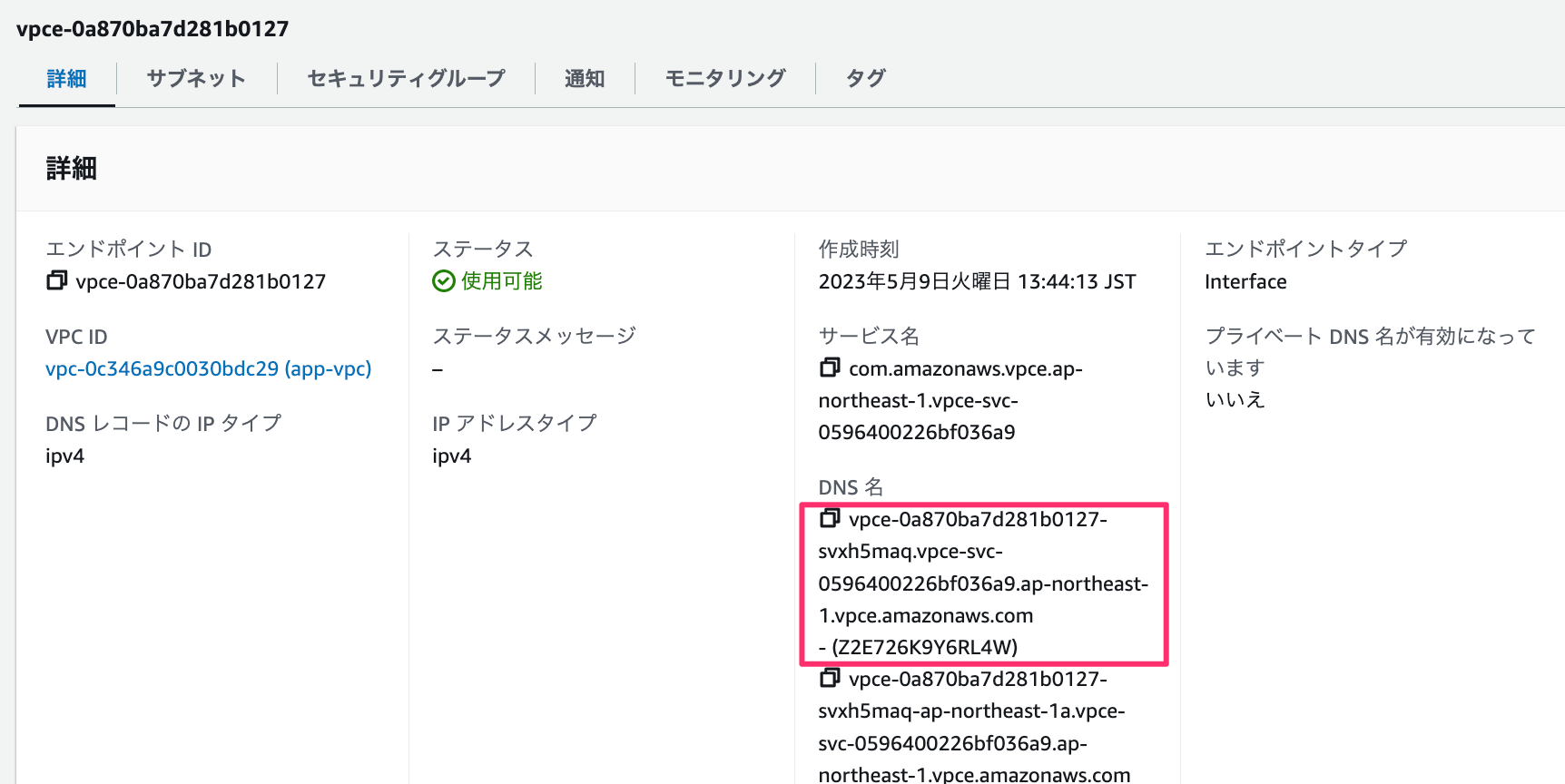Copy the endpoint ID vpce-0a870ba7d281b0127
Screen dimensions: 1565x784
56,280
